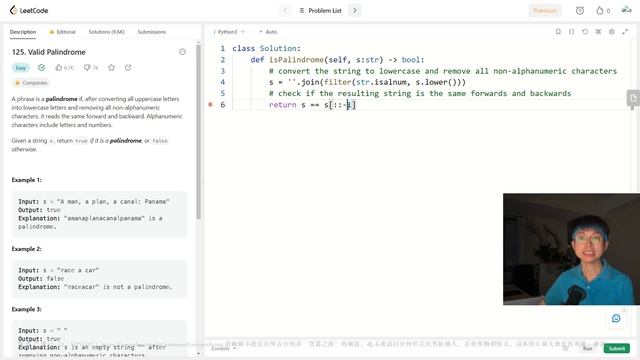Toggle the favorite star icon
Image resolution: width=640 pixels, height=360 pixels.
pyautogui.click(x=111, y=68)
